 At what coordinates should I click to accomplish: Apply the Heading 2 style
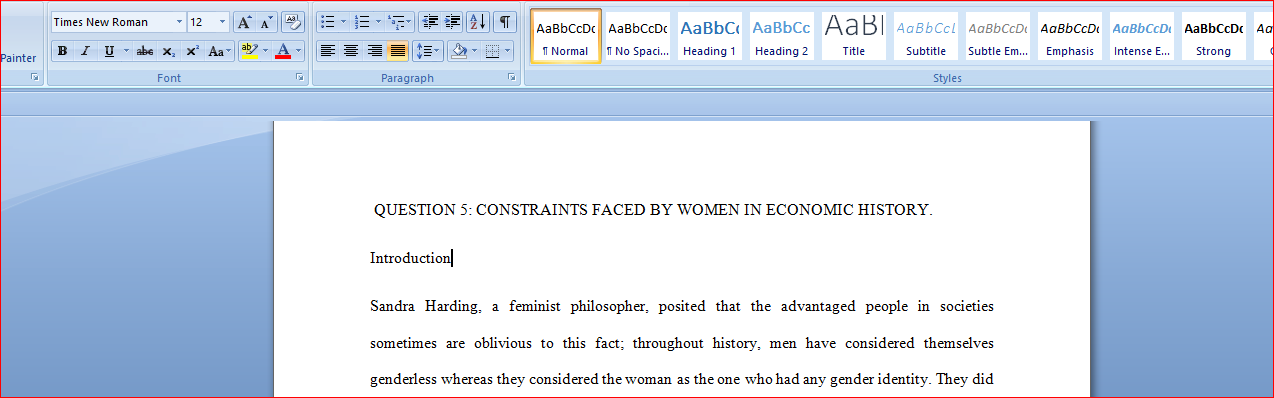[x=782, y=36]
